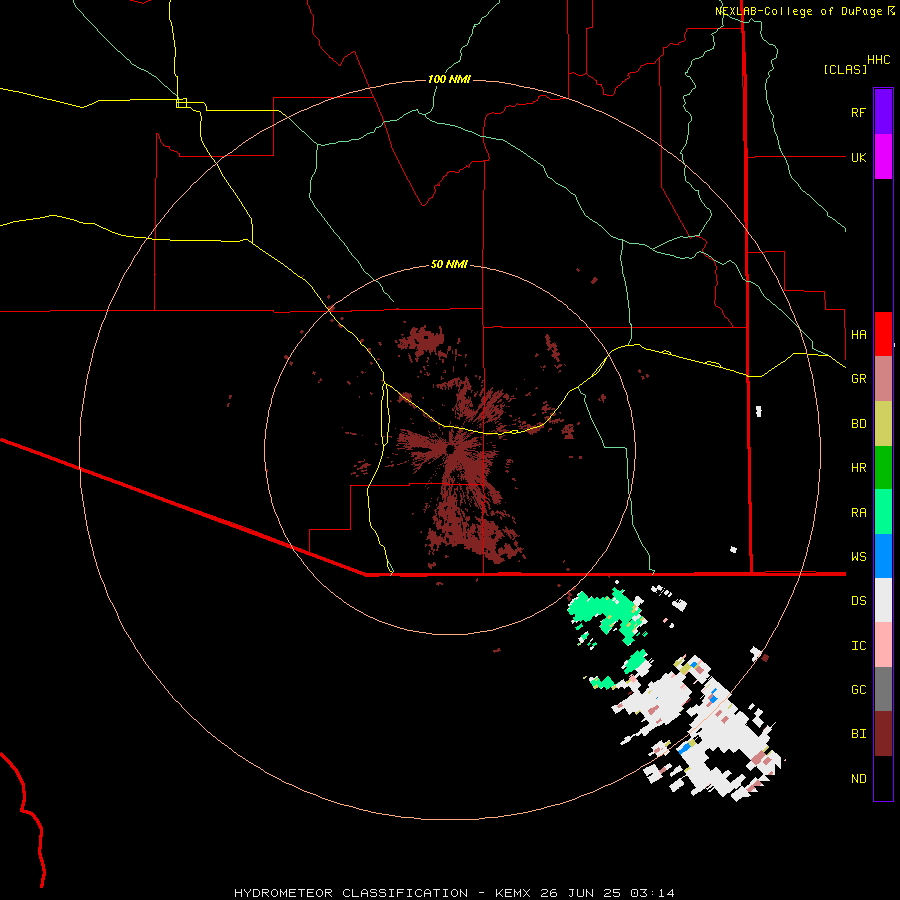
Task: Click the HR dark green legend swatch
Action: 883,468
